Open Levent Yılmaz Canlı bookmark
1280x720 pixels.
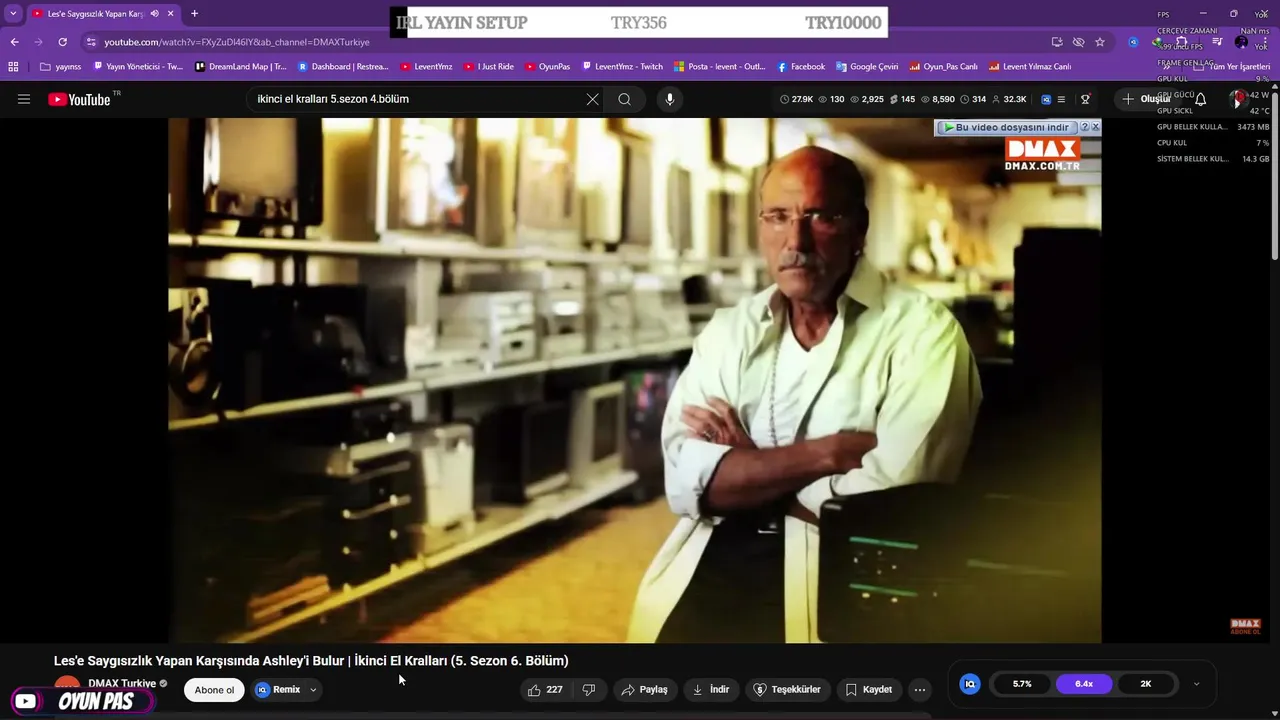click(1030, 67)
